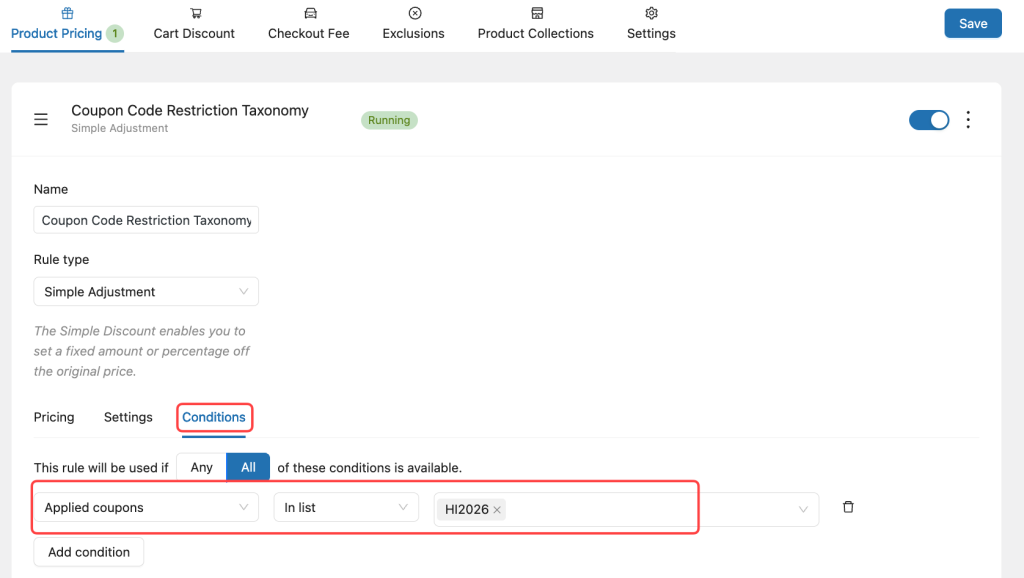
Task: Open the Cart Discount section
Action: (x=193, y=23)
